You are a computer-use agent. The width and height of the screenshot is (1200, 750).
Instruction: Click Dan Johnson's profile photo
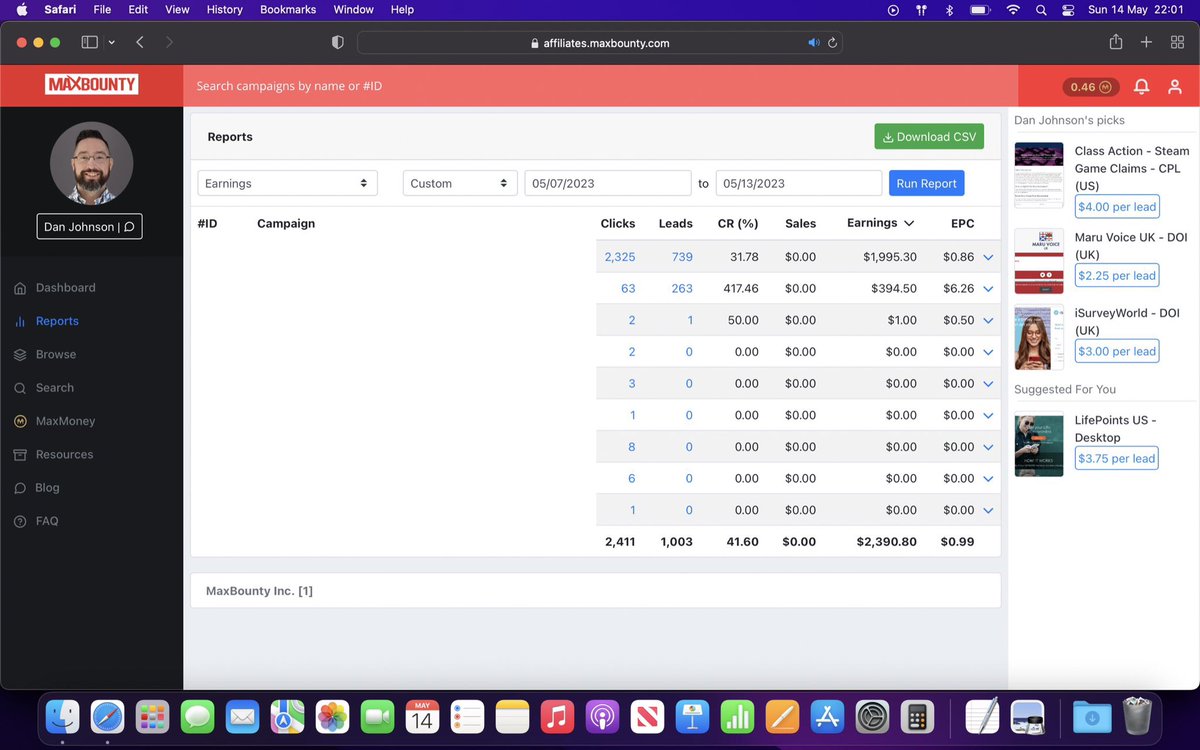91,163
